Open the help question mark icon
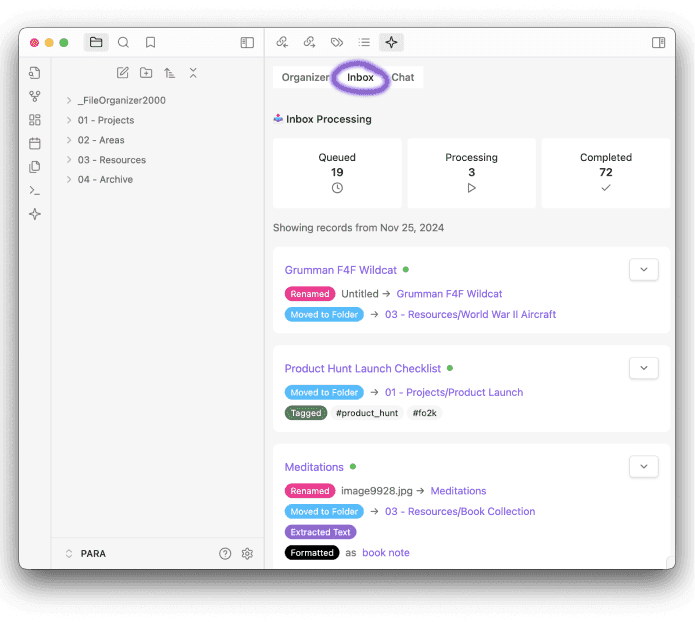The image size is (695, 624). 225,554
